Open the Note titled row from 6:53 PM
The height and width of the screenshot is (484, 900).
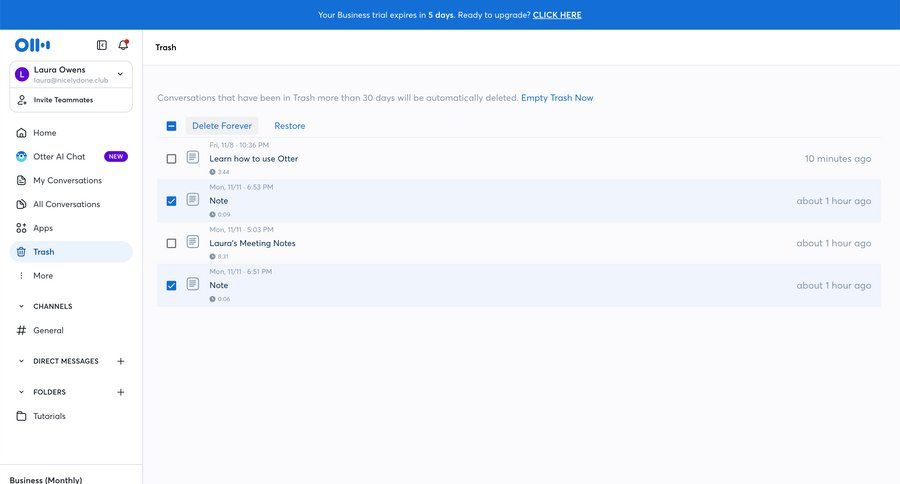pyautogui.click(x=519, y=201)
